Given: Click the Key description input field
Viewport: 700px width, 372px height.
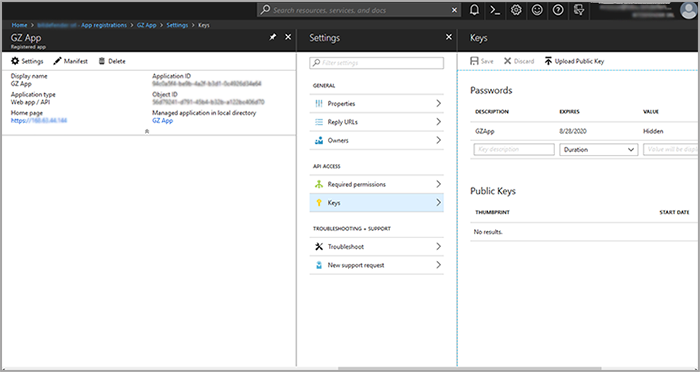Looking at the screenshot, I should click(514, 150).
